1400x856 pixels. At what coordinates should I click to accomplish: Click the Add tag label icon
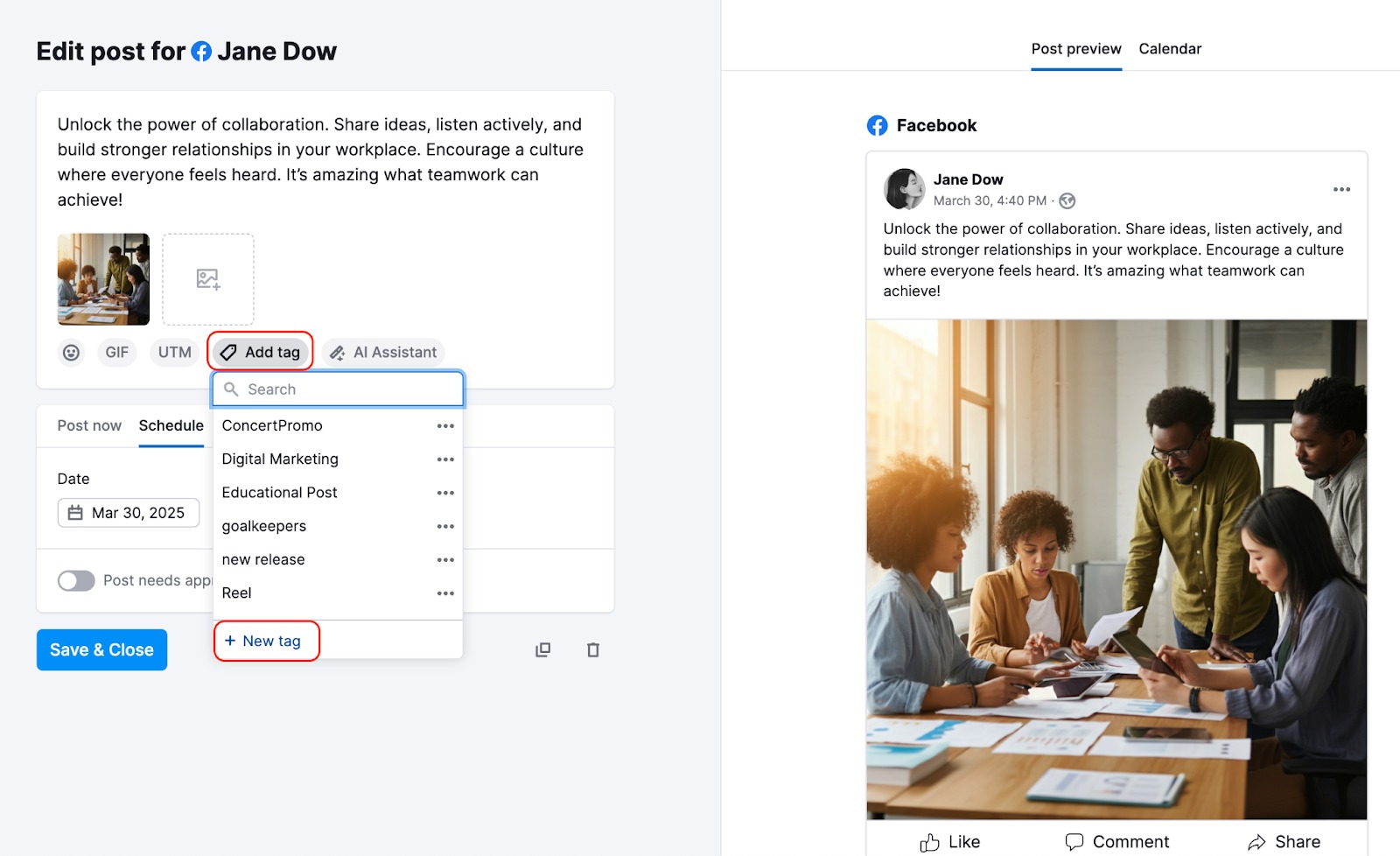tap(228, 352)
